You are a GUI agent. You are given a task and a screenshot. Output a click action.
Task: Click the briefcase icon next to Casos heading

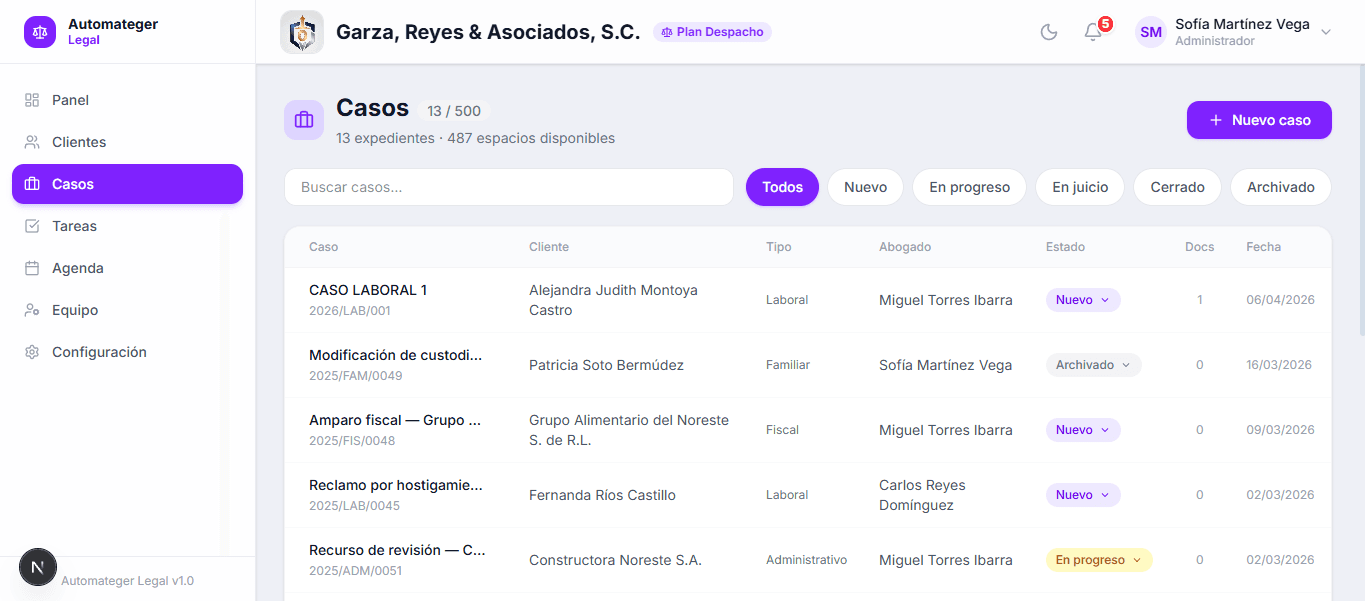303,120
